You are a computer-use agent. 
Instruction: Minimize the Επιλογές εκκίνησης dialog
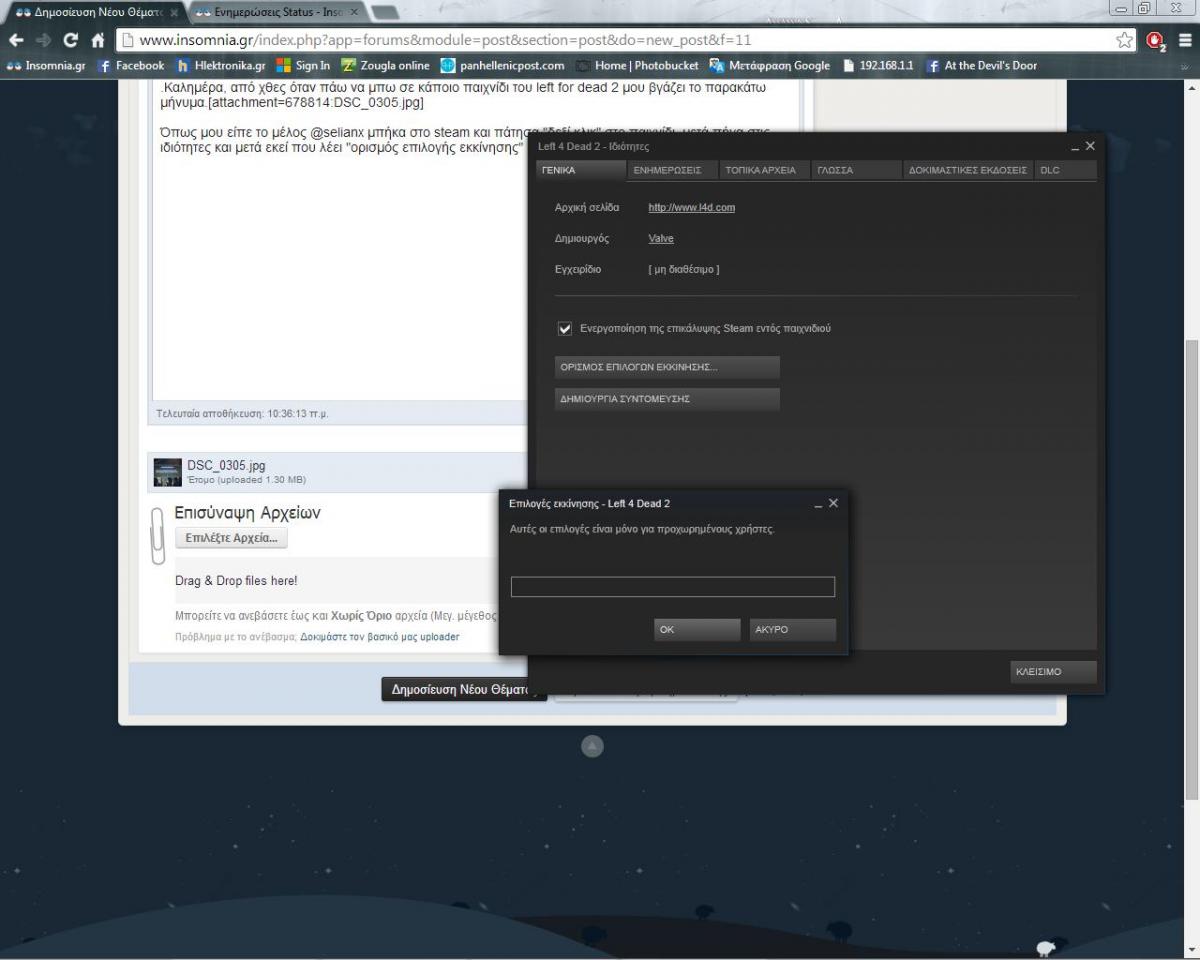pos(819,505)
